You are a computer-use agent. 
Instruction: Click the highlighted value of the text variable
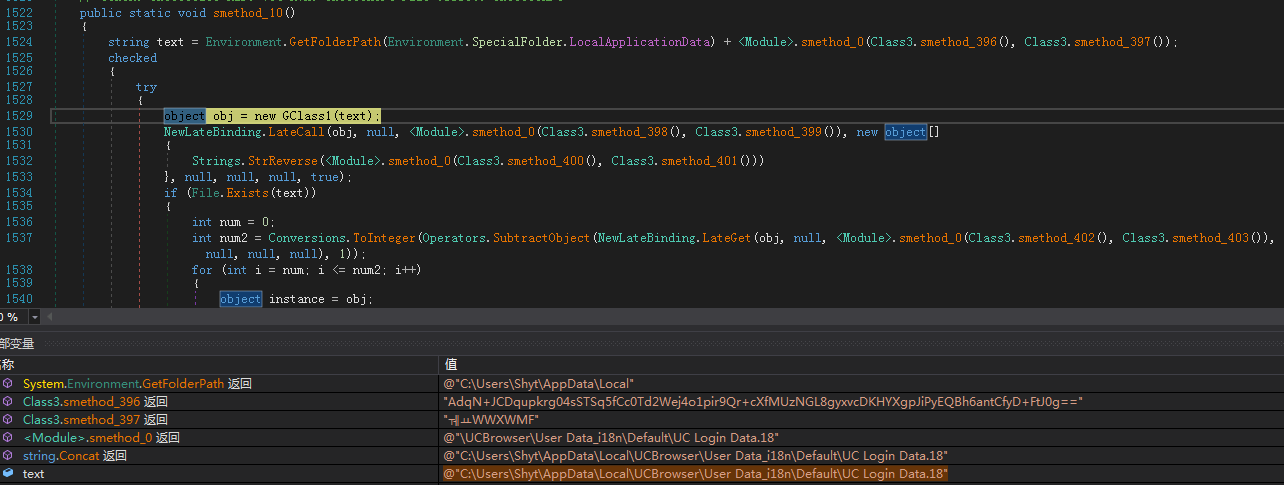695,474
